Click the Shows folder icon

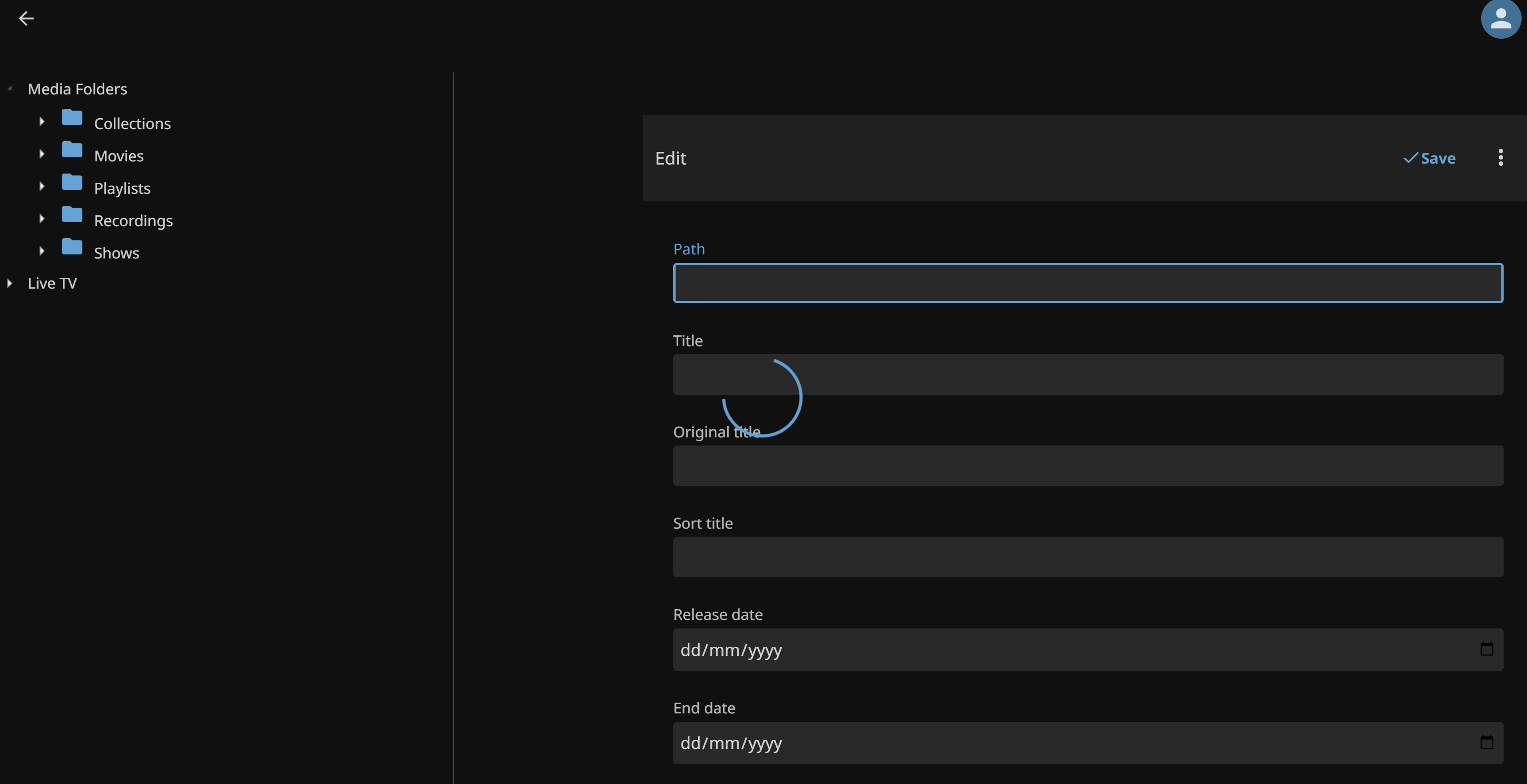click(x=72, y=247)
